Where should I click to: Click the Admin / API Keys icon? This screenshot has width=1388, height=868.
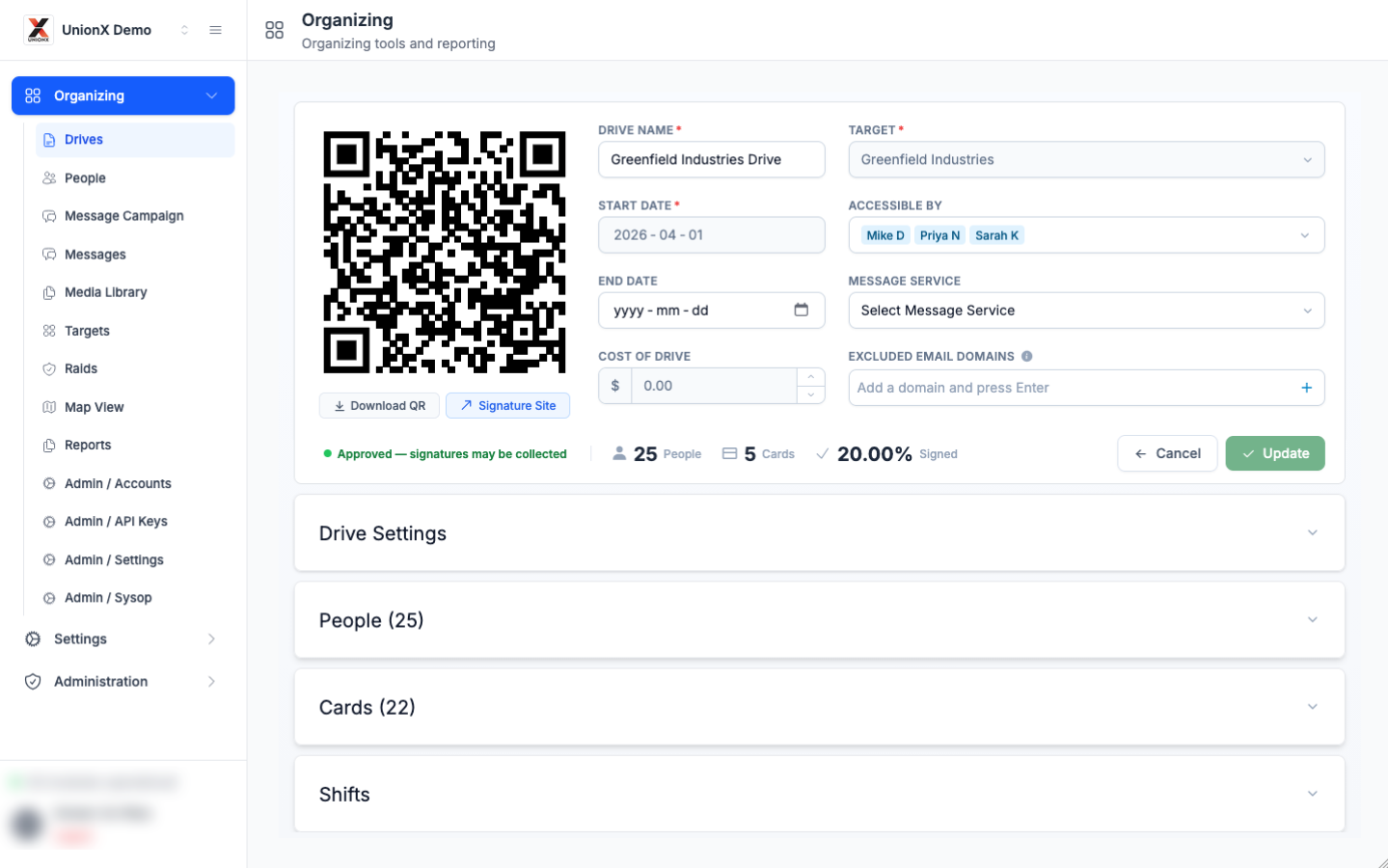pos(49,522)
